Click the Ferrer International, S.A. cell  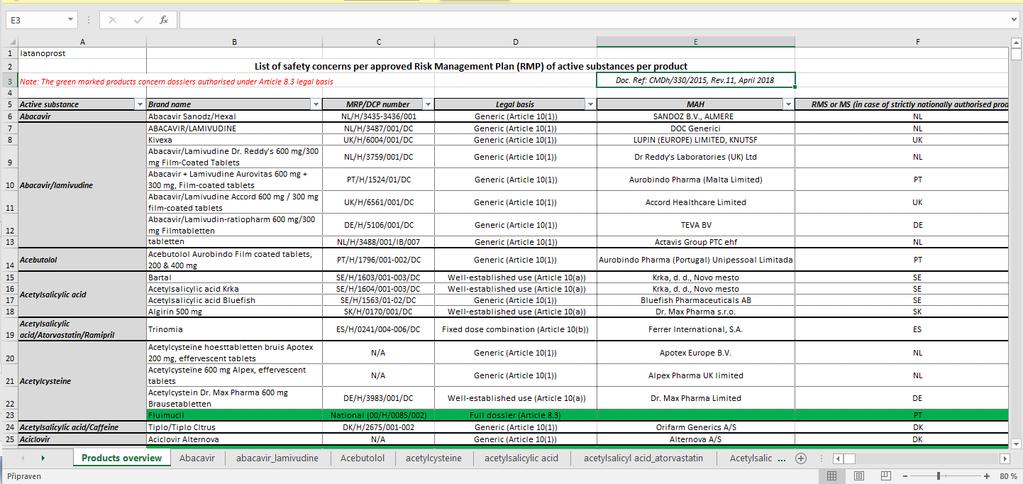(x=695, y=329)
